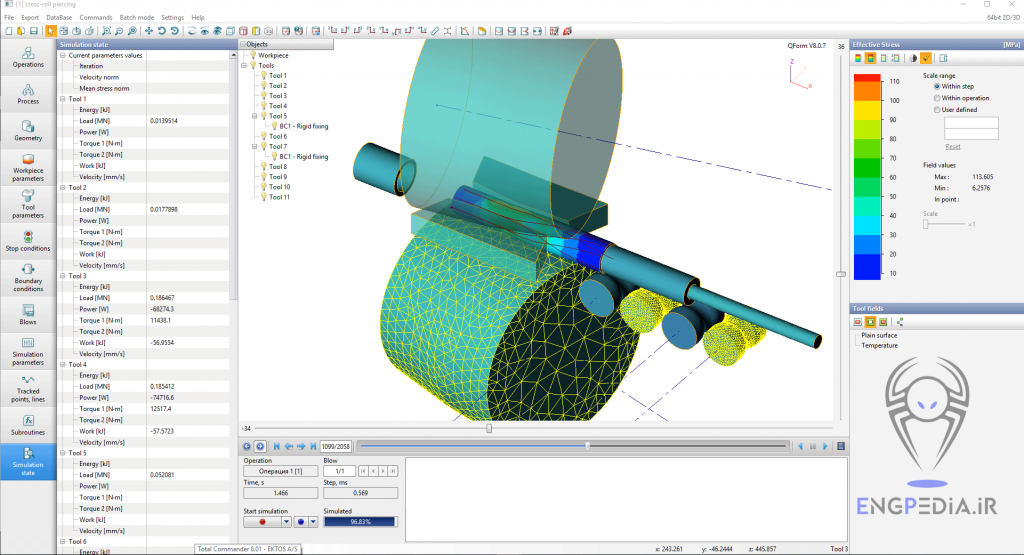Select the Within operation scale range
Screen dimensions: 1024x555
click(x=936, y=98)
